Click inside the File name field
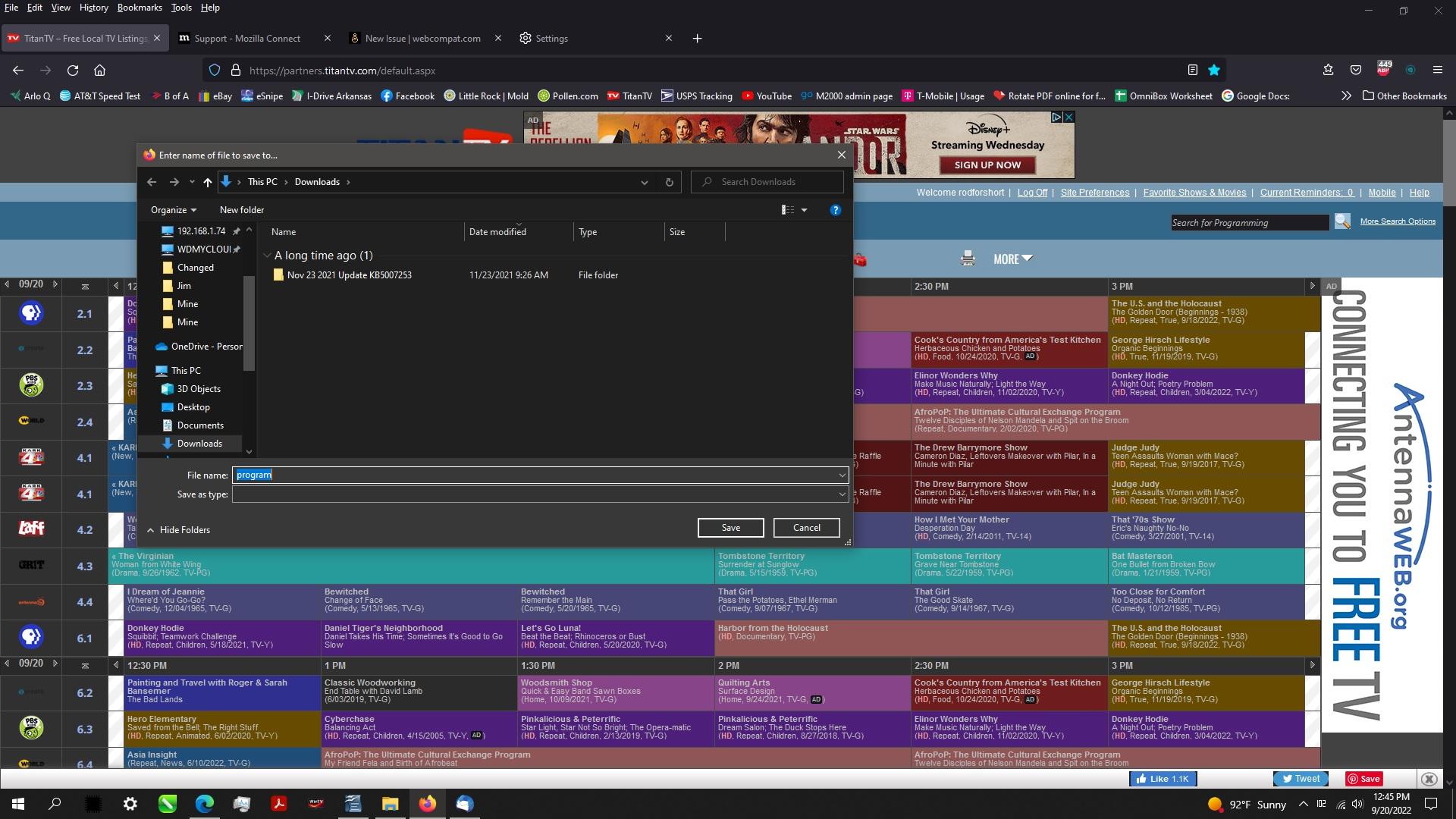The width and height of the screenshot is (1456, 819). point(531,475)
